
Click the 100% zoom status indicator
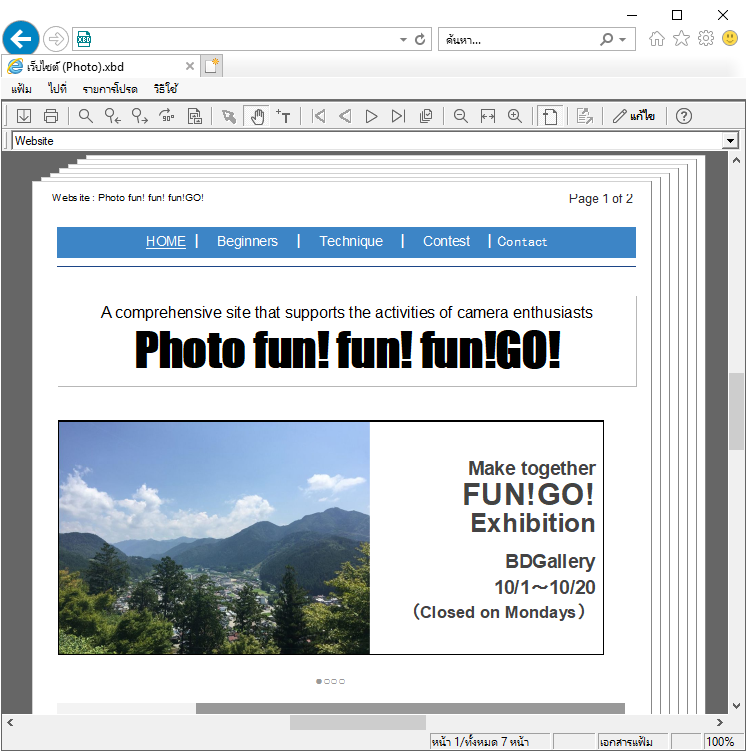(x=720, y=741)
